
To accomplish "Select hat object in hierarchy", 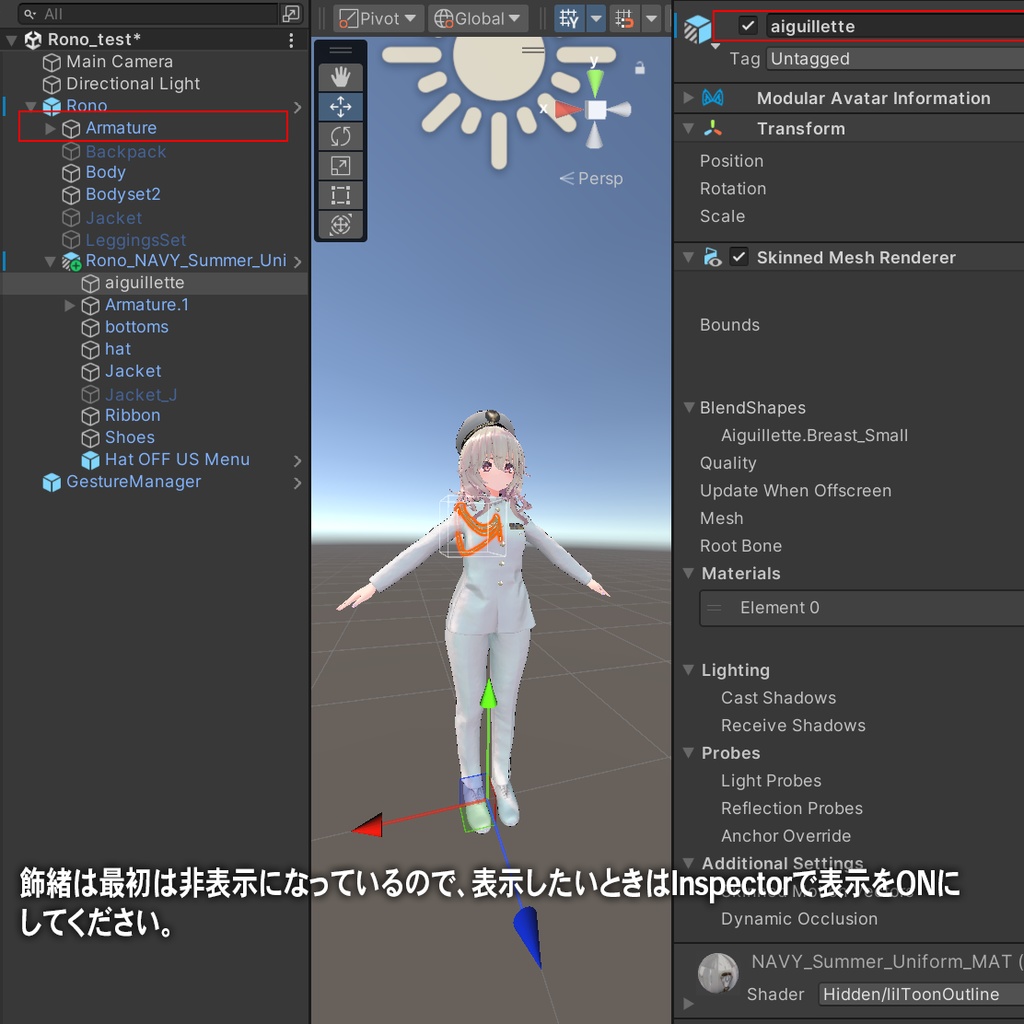I will 118,349.
